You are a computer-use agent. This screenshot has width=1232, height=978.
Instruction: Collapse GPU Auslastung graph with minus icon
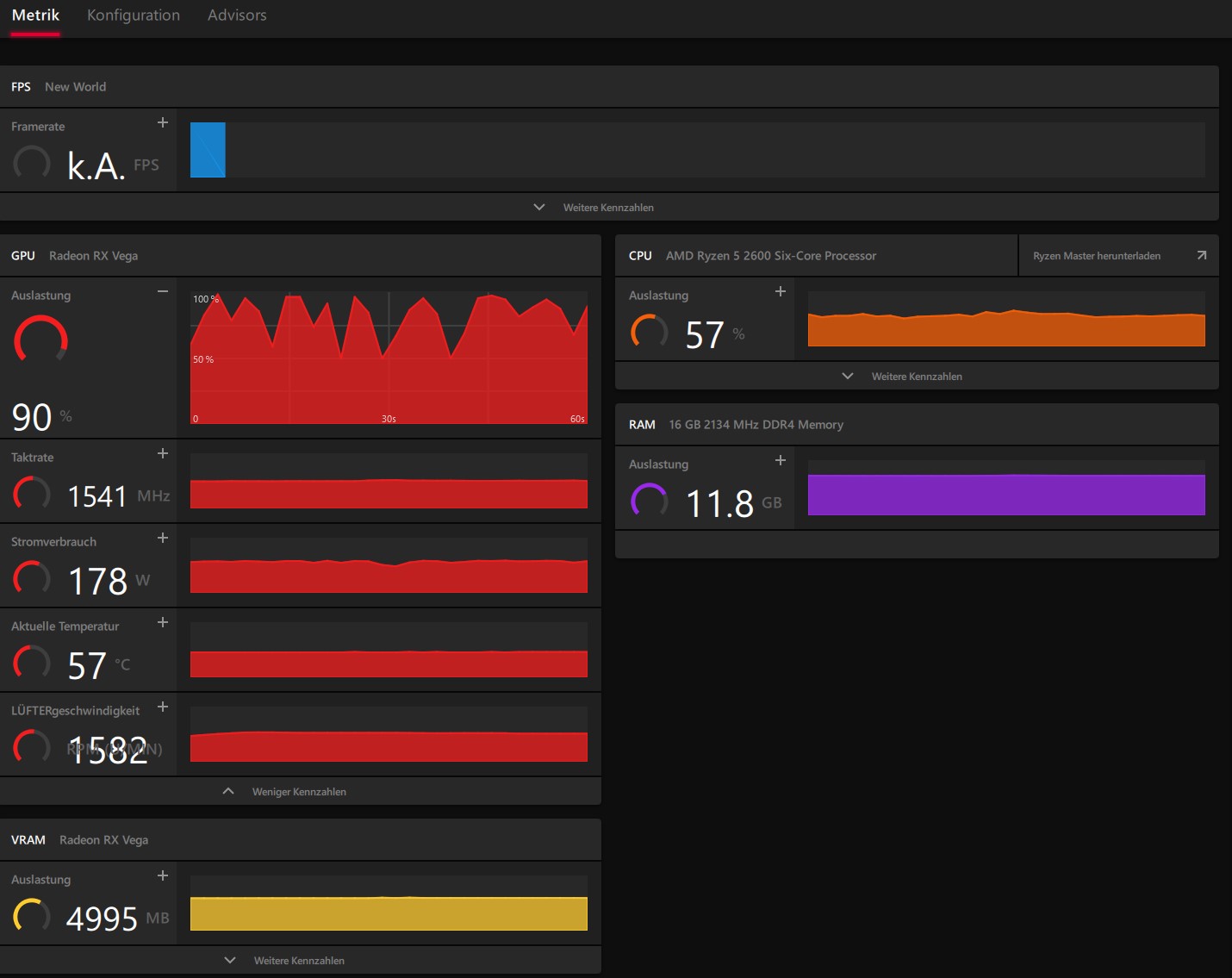(x=163, y=292)
